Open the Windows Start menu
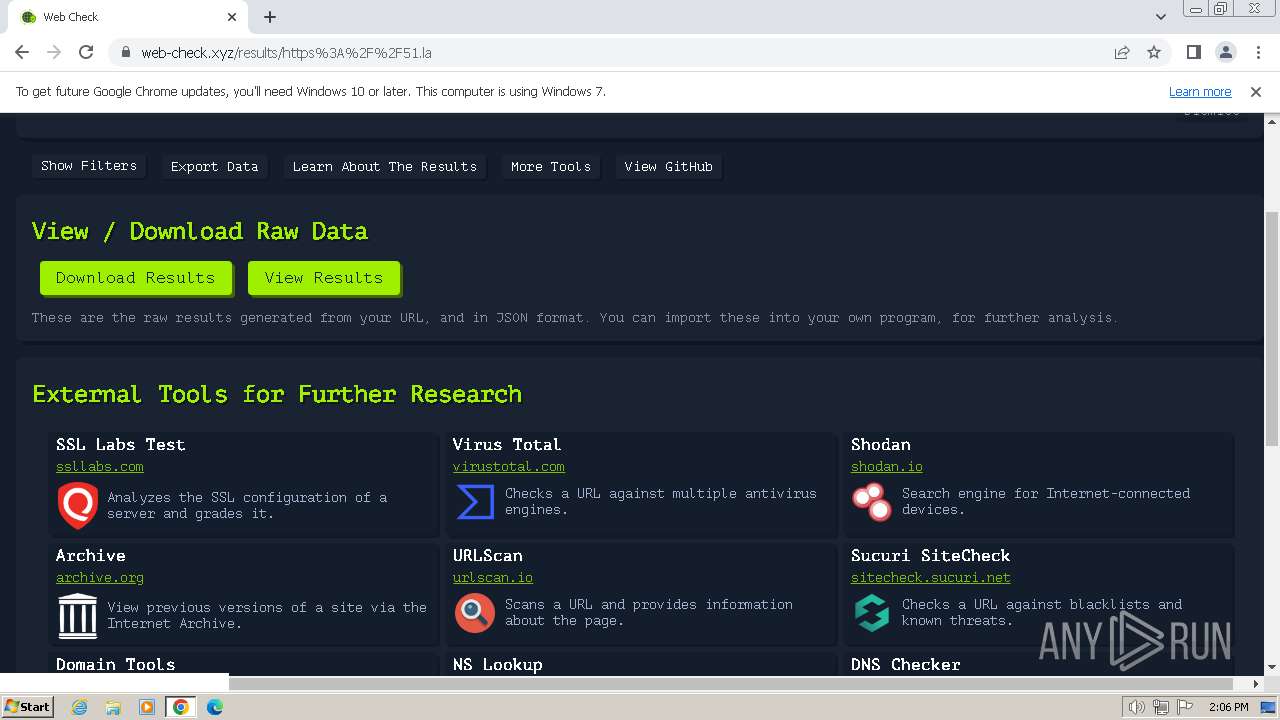The image size is (1280, 720). [x=27, y=707]
